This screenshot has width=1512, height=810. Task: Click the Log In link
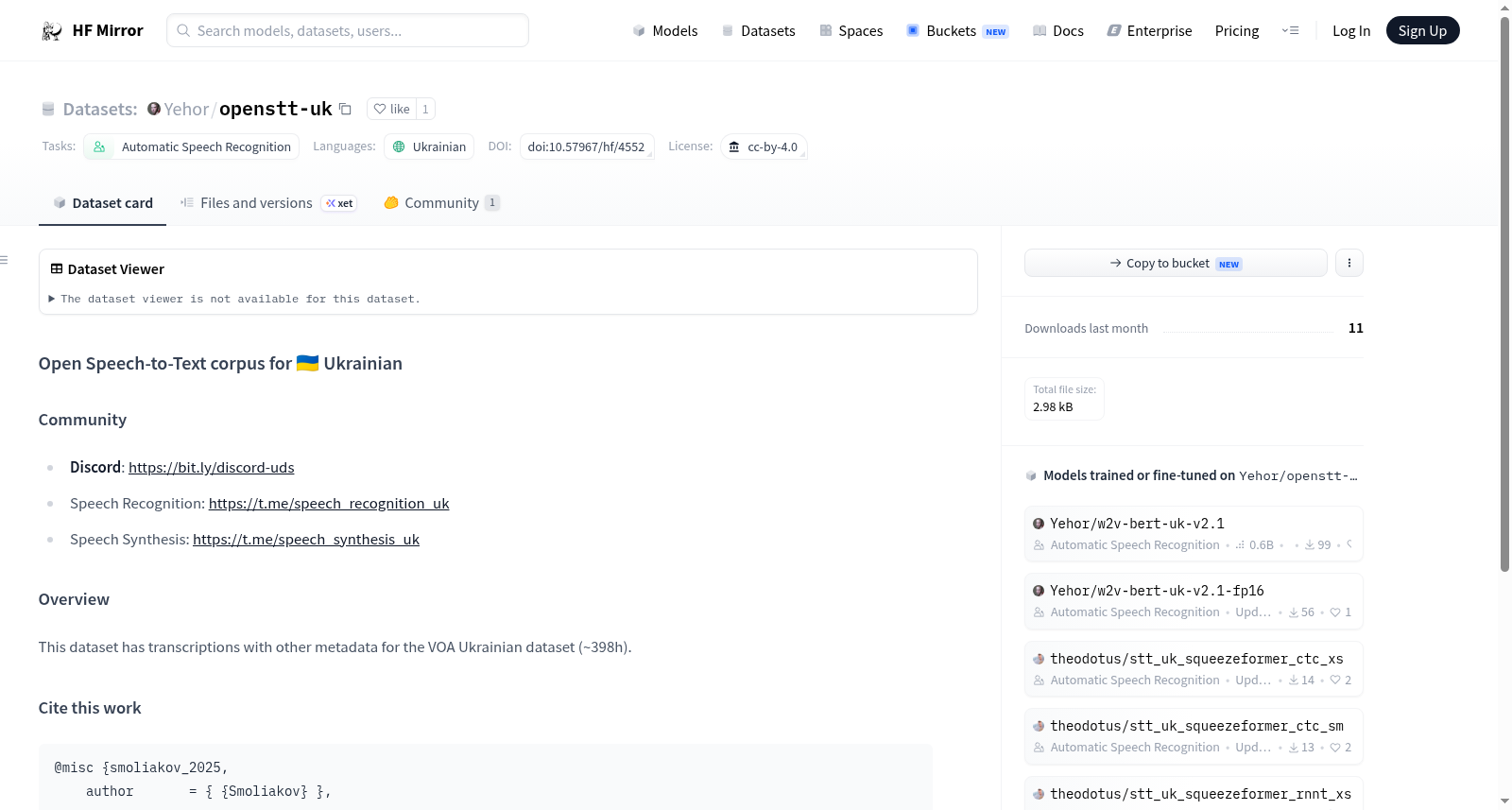point(1351,31)
